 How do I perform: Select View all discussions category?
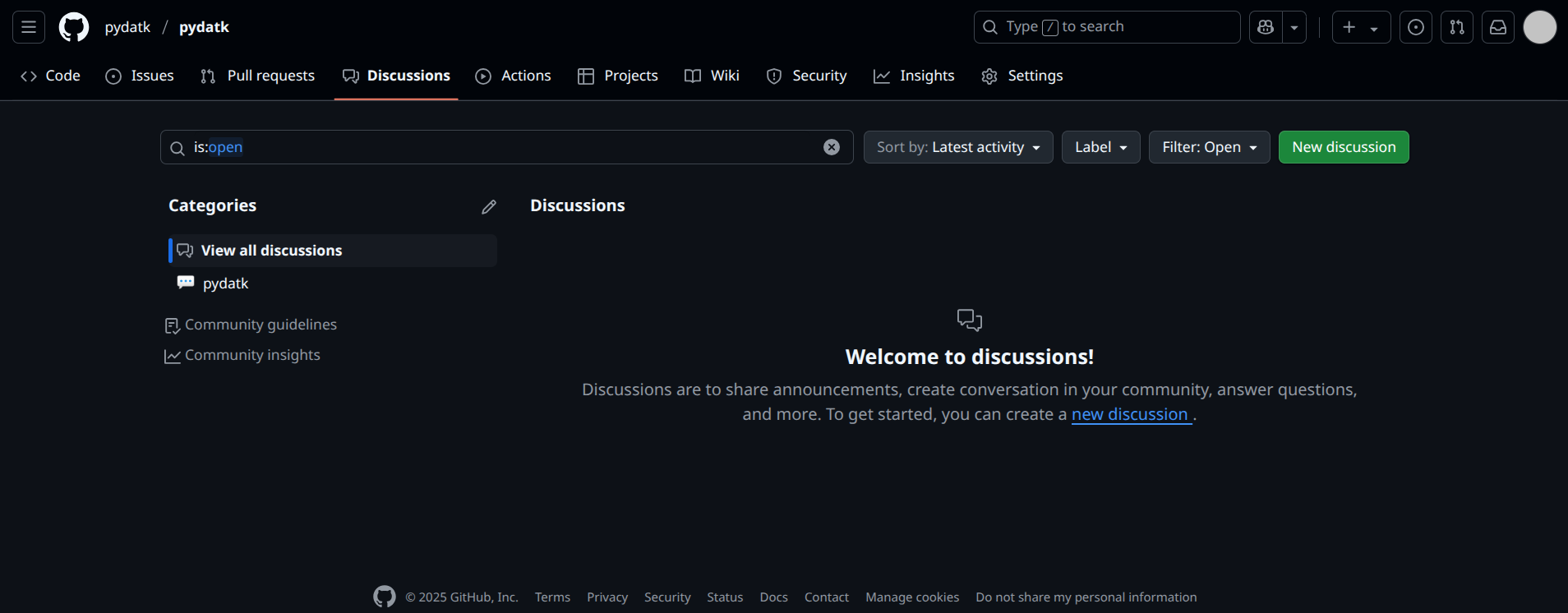click(333, 251)
